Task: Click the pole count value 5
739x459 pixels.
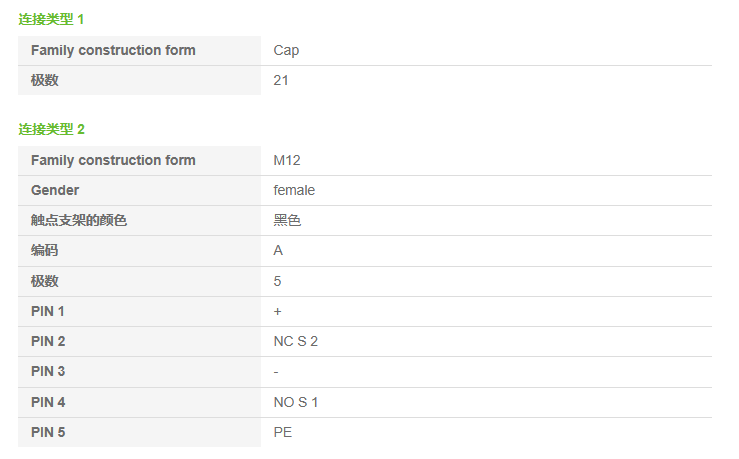Action: (277, 281)
